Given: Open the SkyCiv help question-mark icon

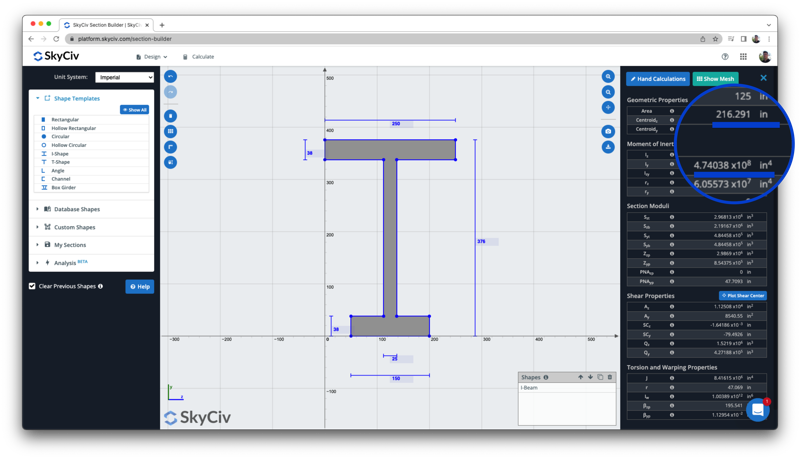Looking at the screenshot, I should pos(725,57).
